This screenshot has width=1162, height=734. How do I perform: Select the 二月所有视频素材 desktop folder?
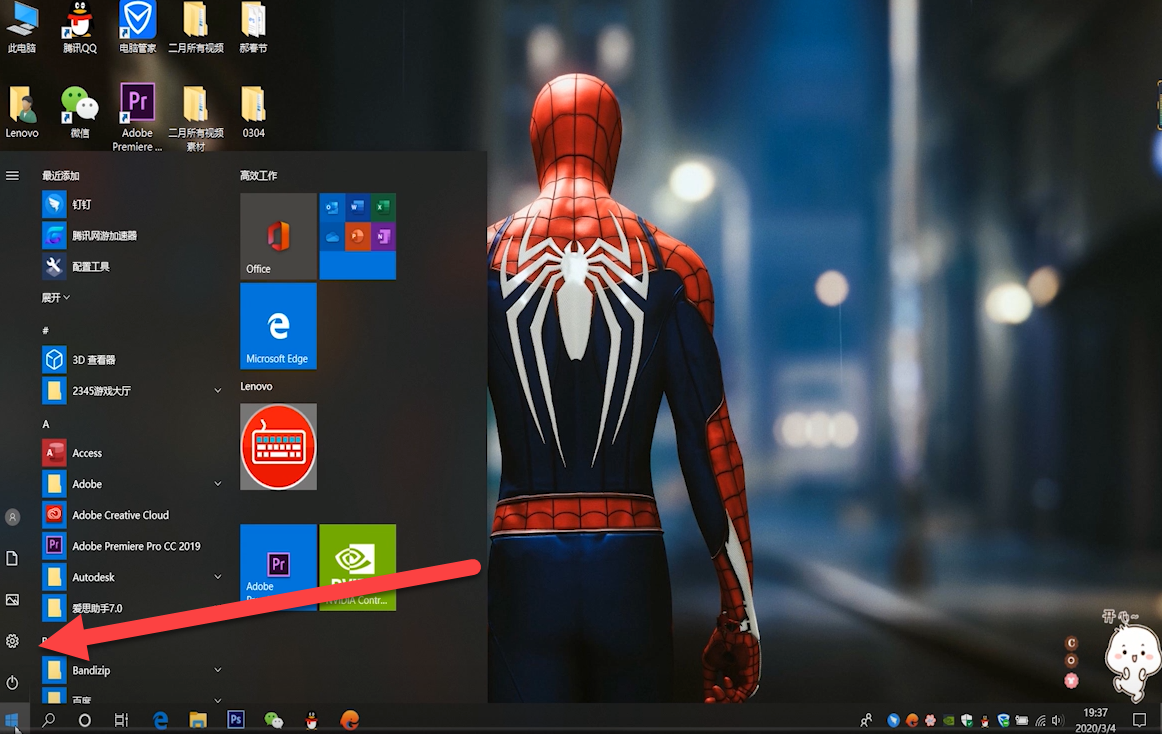[x=196, y=117]
